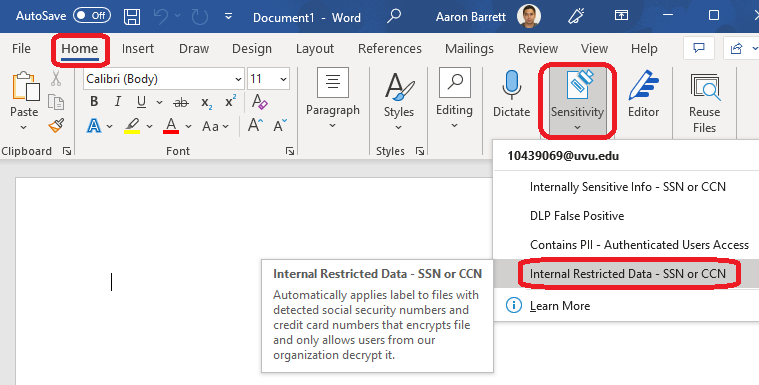Toggle Superscript formatting

(x=231, y=102)
